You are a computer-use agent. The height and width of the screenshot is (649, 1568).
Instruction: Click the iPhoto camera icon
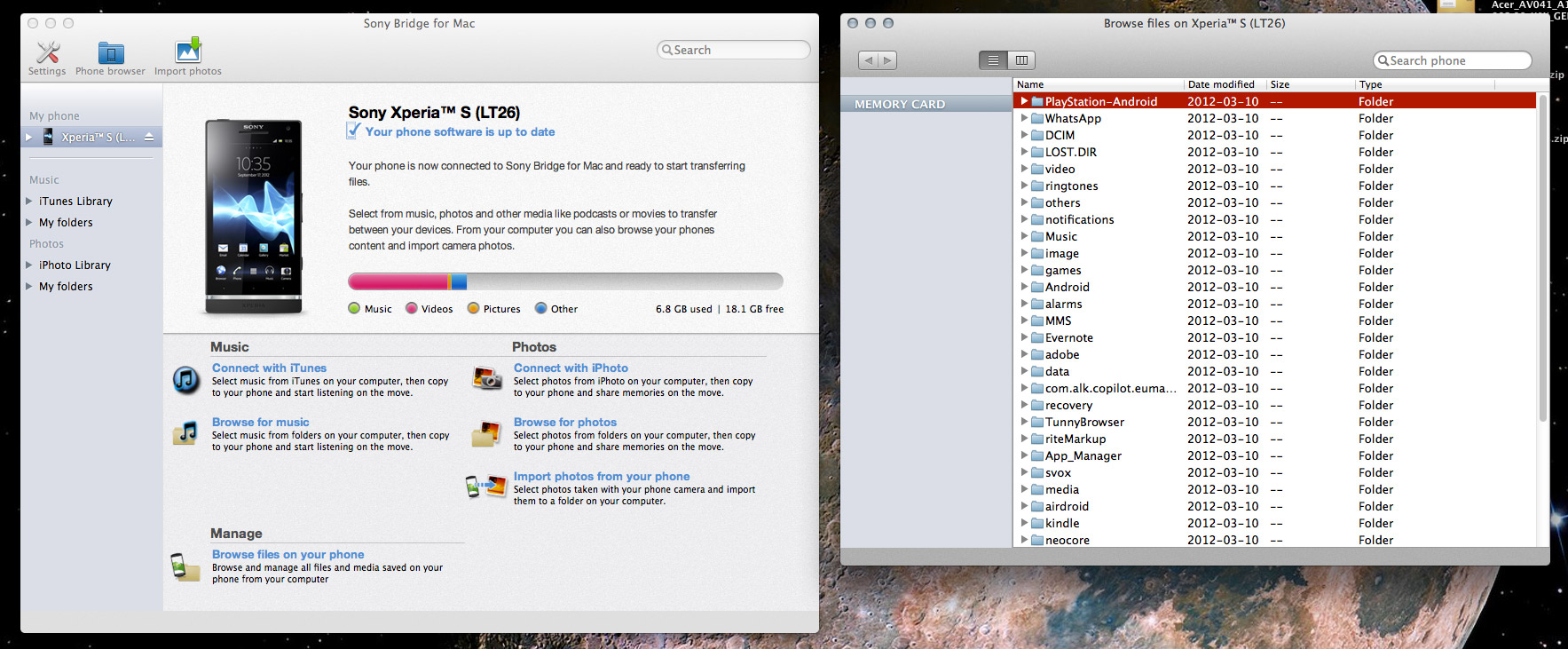pyautogui.click(x=487, y=379)
